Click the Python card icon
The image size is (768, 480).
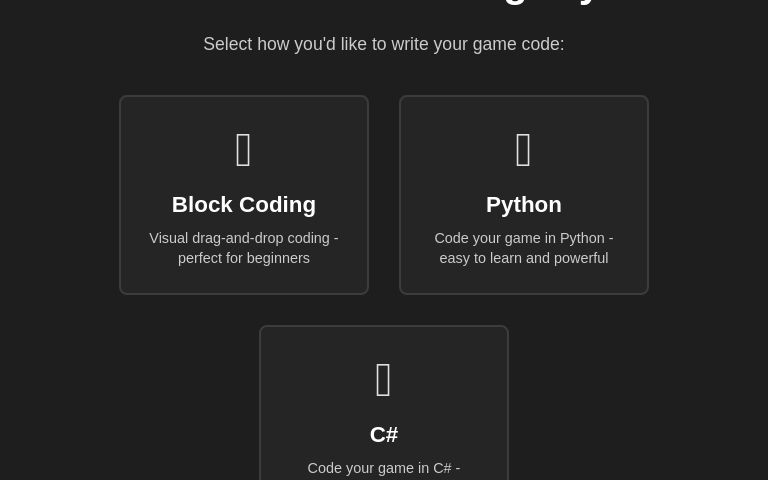tap(523, 150)
